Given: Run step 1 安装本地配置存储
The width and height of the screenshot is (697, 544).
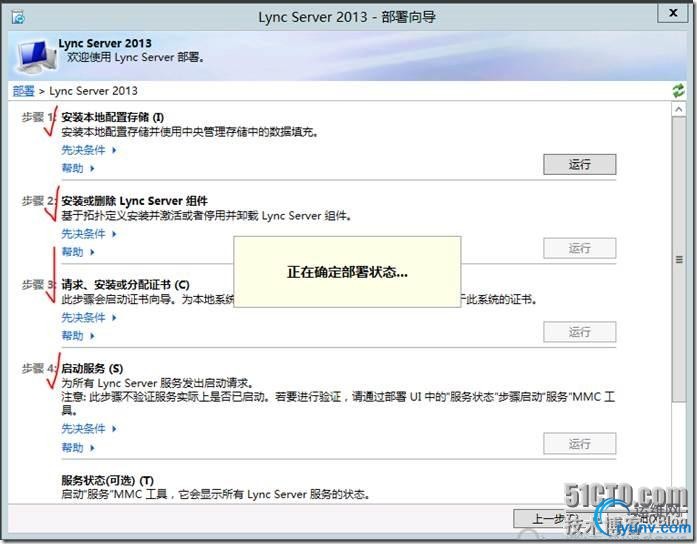Looking at the screenshot, I should pyautogui.click(x=580, y=164).
